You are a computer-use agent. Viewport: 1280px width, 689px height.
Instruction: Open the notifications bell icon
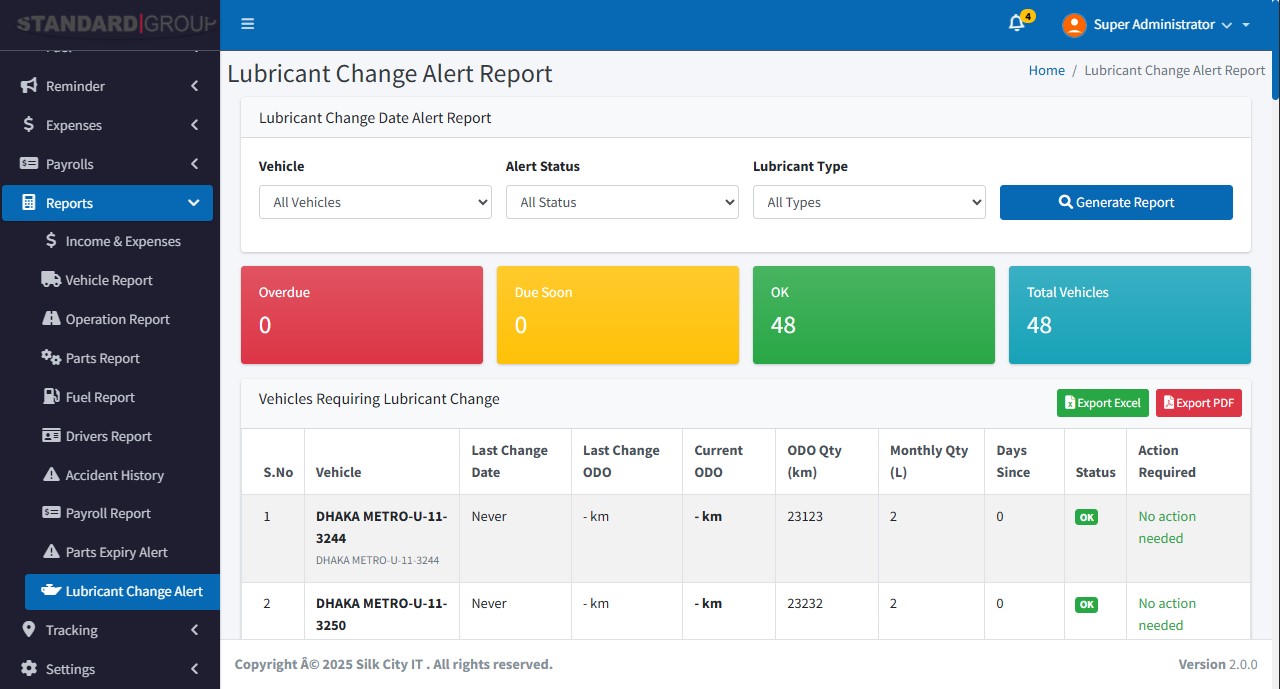coord(1017,24)
